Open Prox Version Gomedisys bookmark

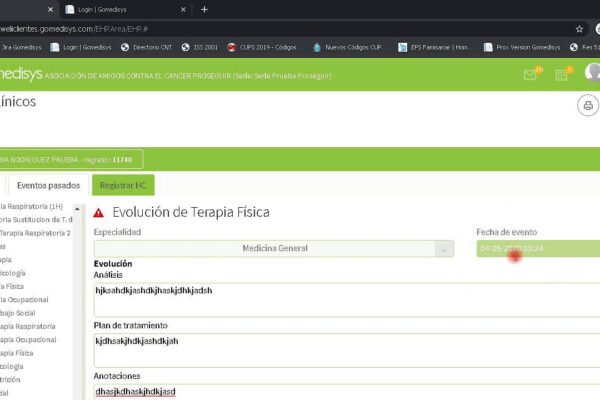pos(522,47)
